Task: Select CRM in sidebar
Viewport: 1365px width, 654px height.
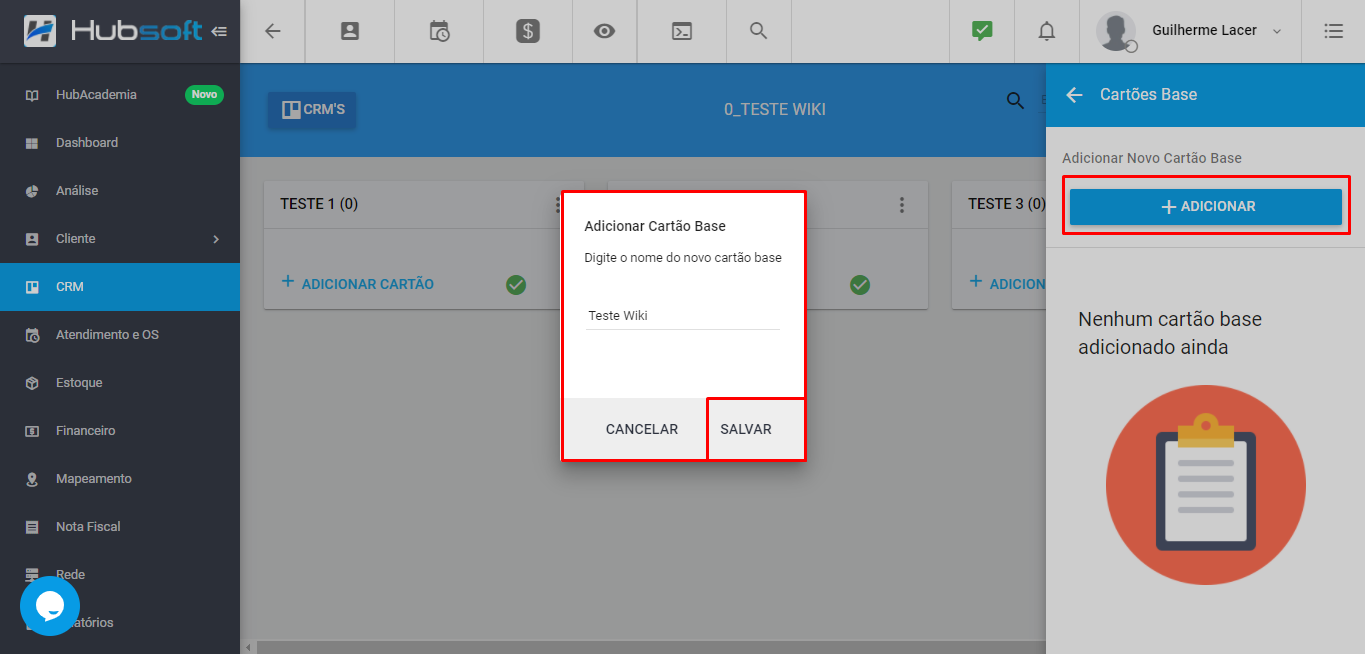Action: [x=120, y=287]
